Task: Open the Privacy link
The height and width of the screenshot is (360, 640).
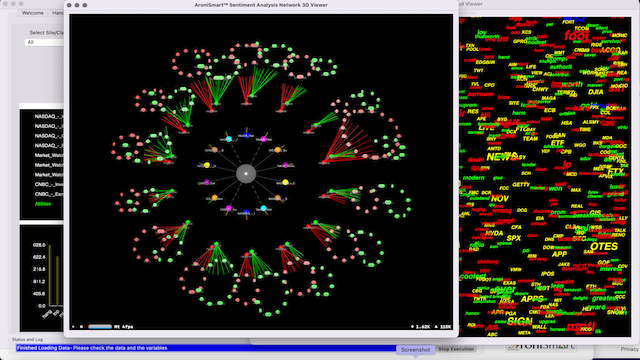Action: 630,349
